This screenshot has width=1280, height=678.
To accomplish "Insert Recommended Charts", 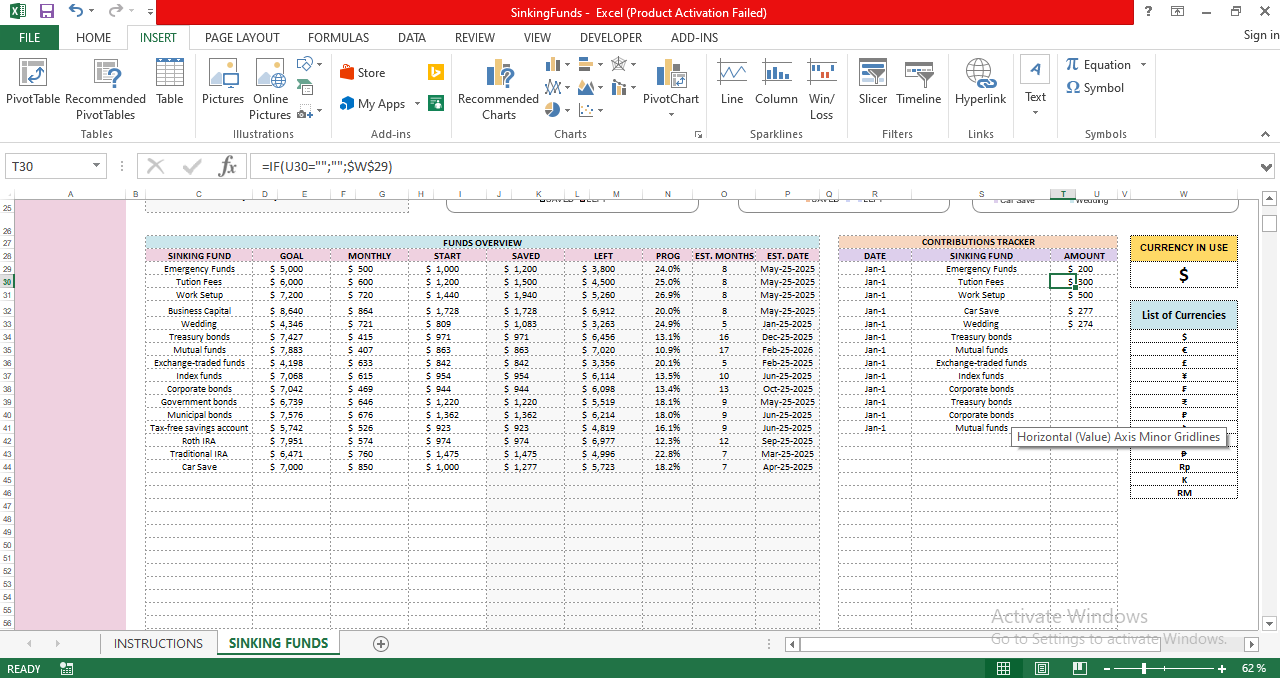I will pyautogui.click(x=498, y=88).
